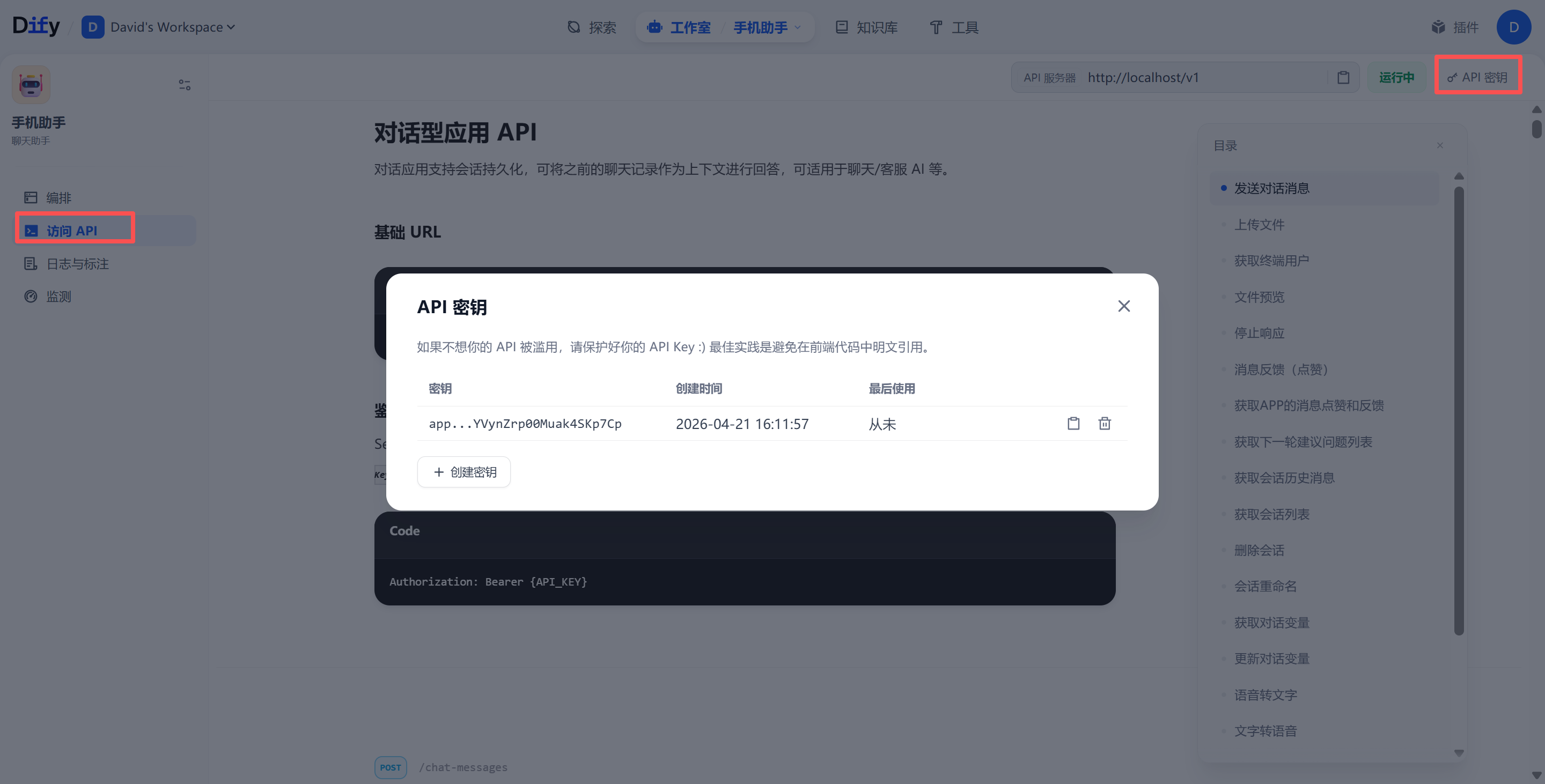
Task: Select 编排 in the sidebar
Action: coord(58,198)
